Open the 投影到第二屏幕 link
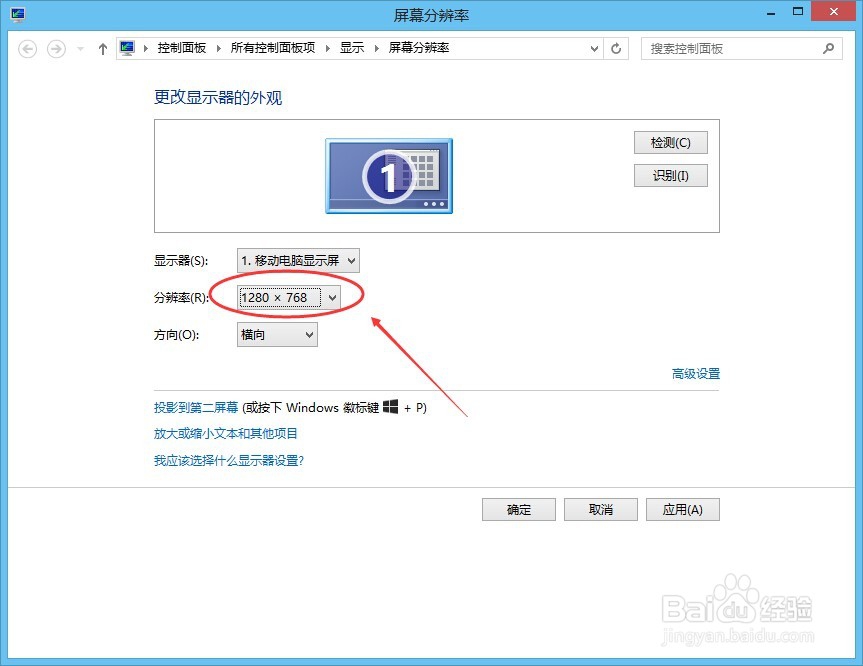Screen dimensions: 863x666 click(196, 407)
